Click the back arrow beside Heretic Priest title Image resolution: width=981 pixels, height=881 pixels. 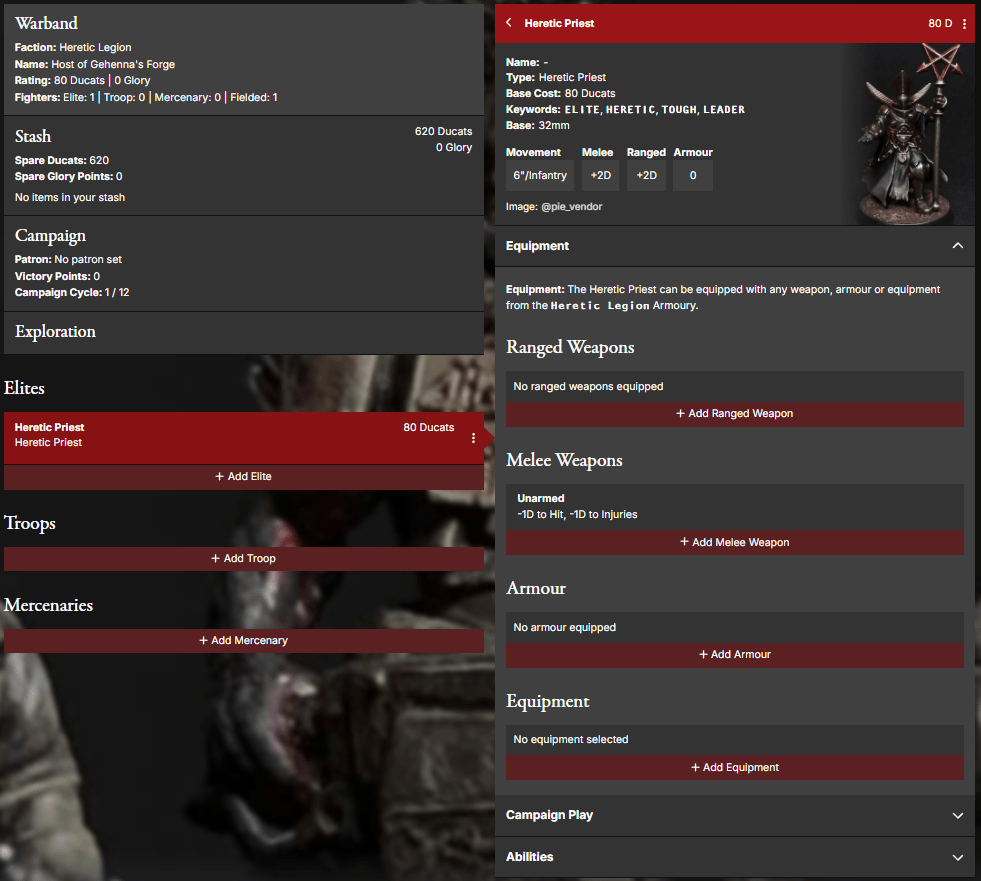coord(509,23)
